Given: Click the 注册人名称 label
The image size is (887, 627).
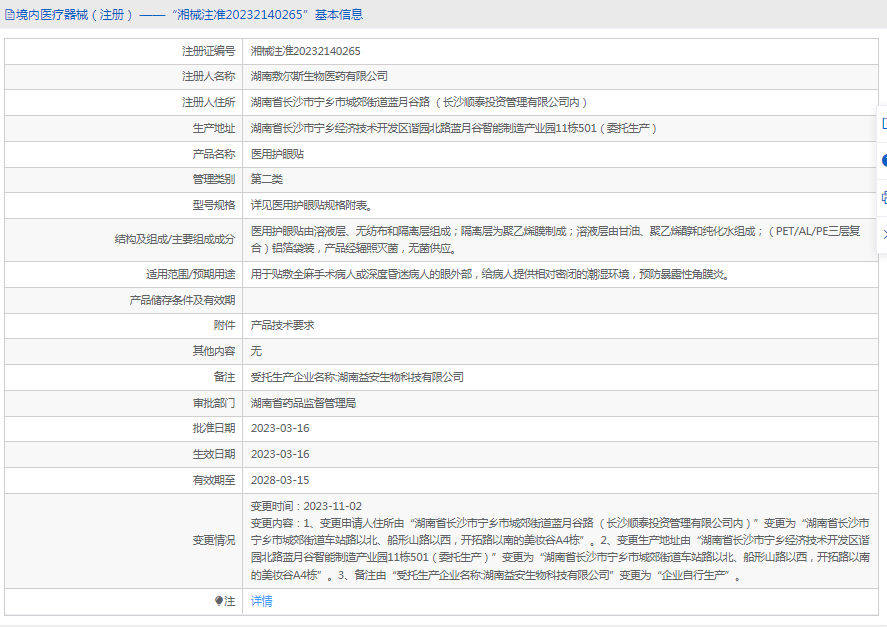Looking at the screenshot, I should point(208,76).
